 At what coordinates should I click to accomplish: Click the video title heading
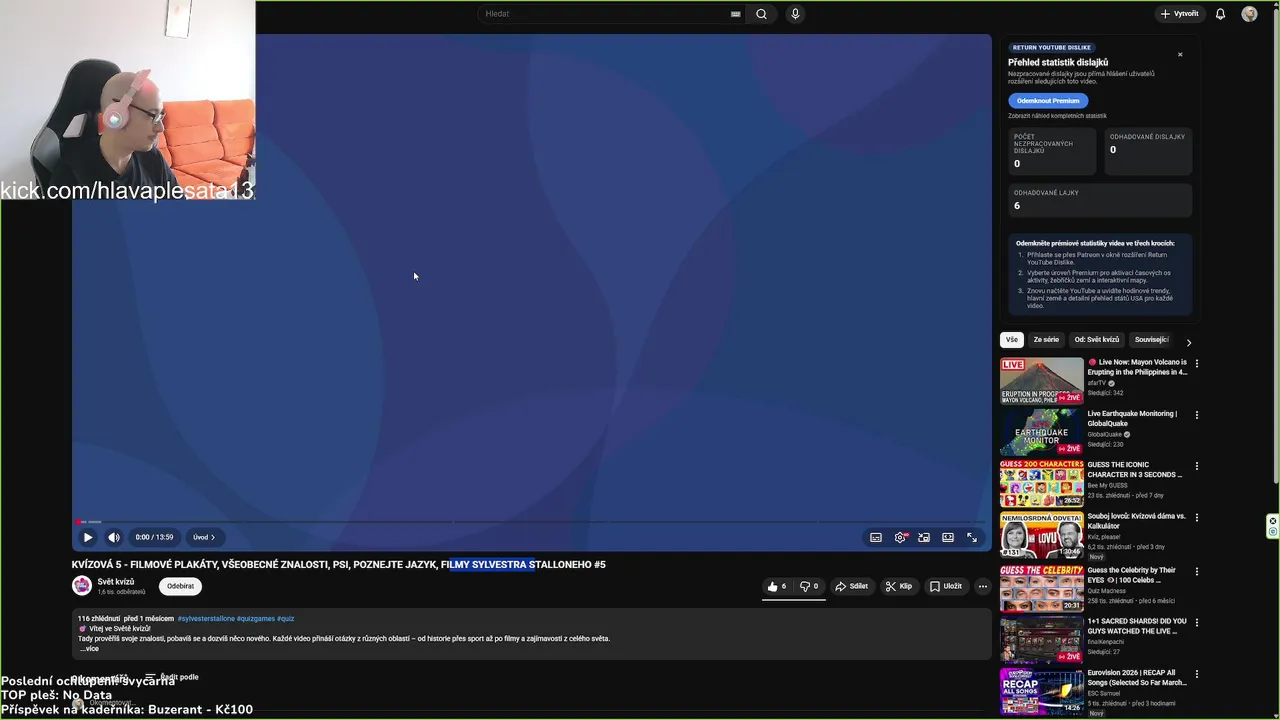pyautogui.click(x=339, y=565)
